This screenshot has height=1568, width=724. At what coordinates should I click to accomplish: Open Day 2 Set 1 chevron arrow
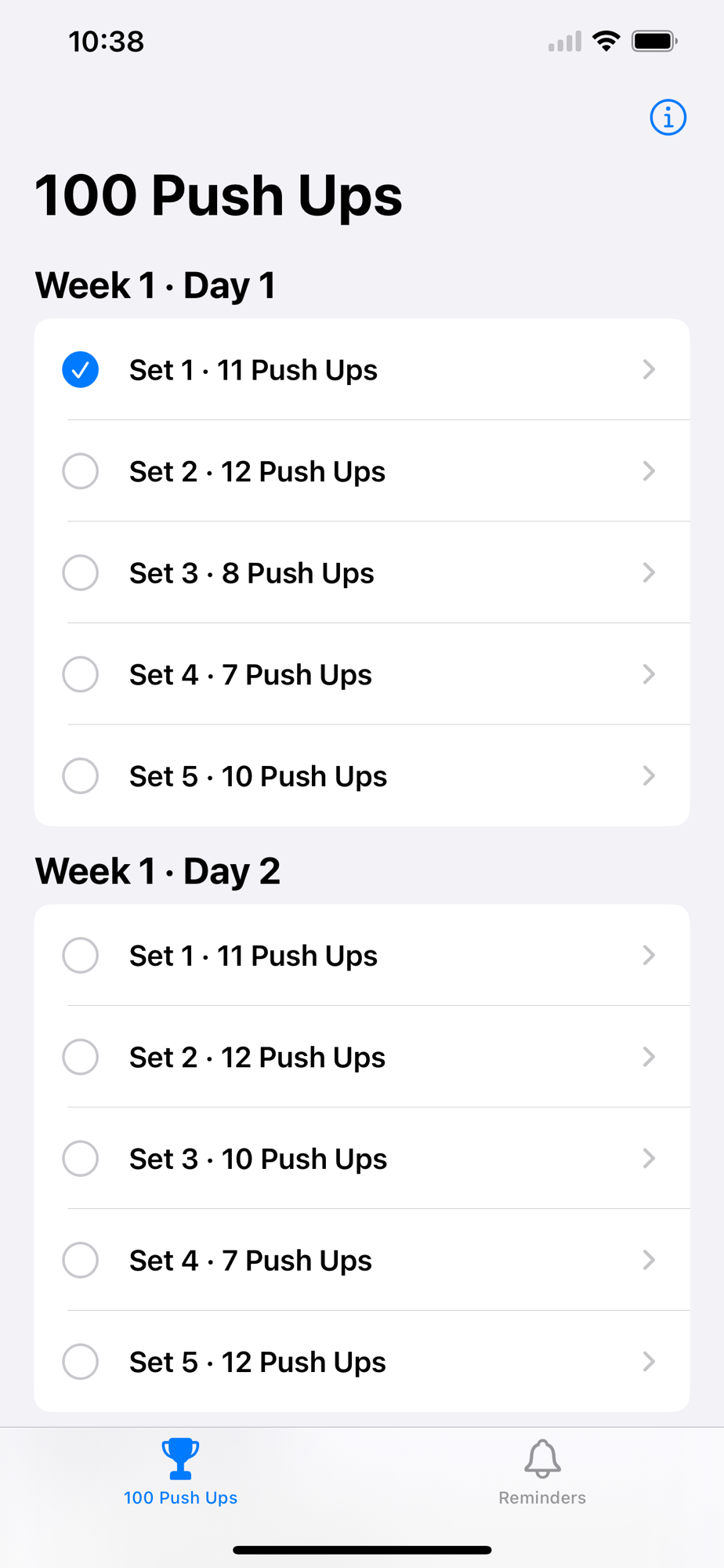[649, 955]
